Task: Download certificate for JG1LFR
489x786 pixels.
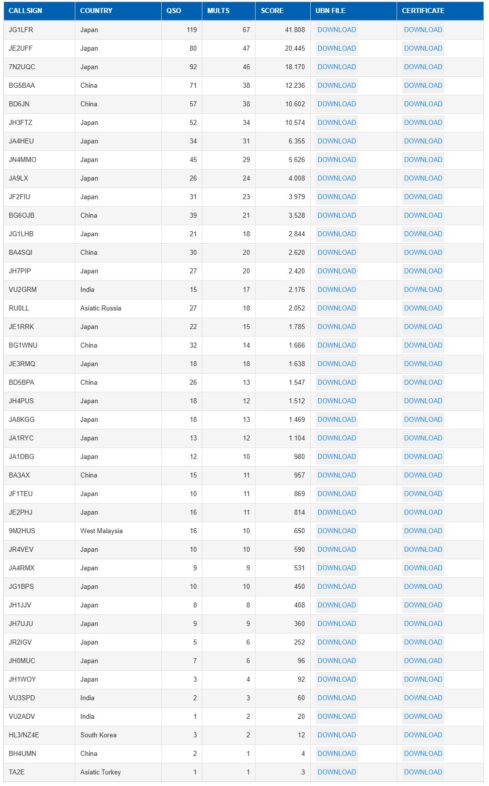Action: point(423,30)
